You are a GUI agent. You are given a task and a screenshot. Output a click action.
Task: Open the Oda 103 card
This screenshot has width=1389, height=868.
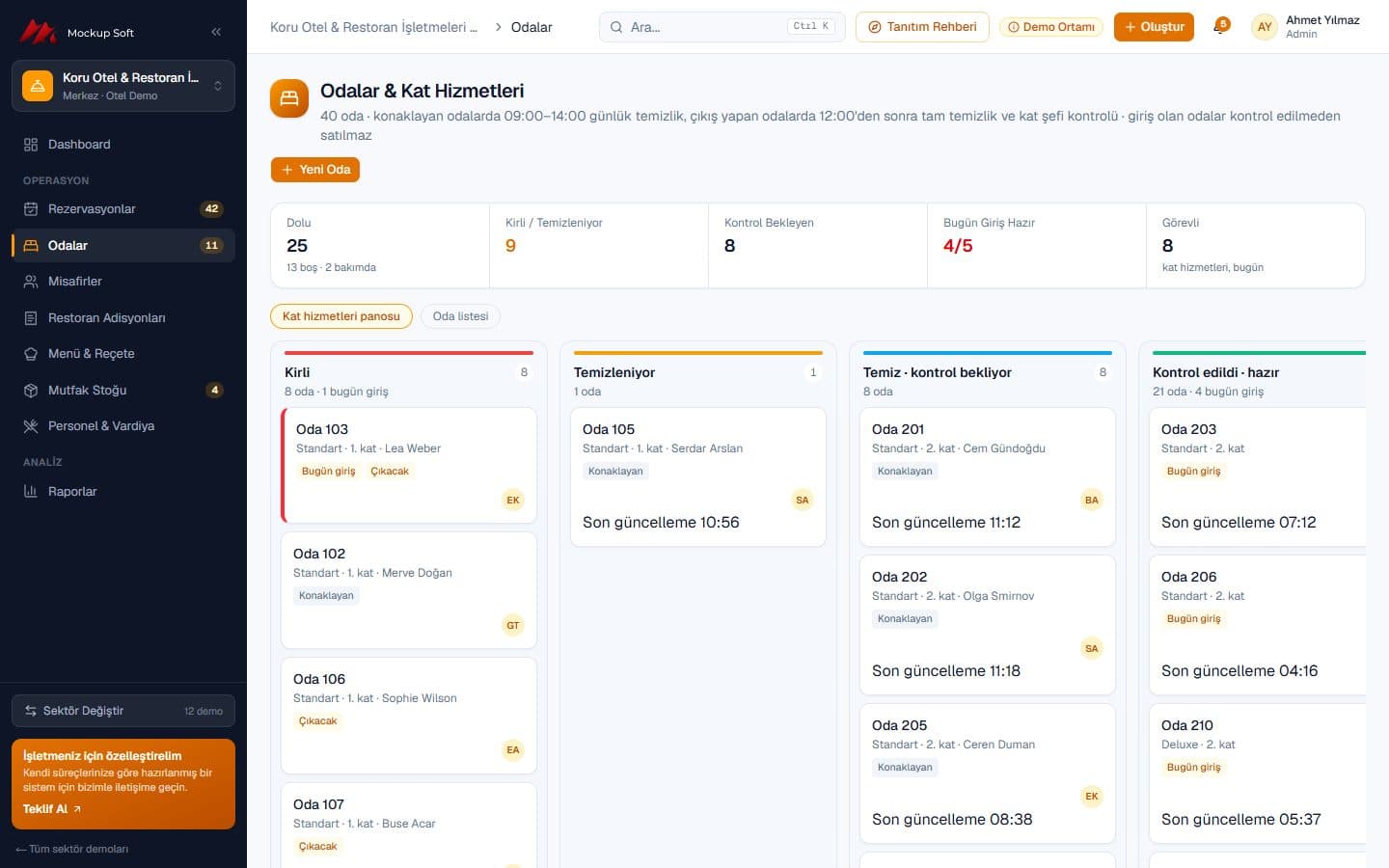pos(409,465)
